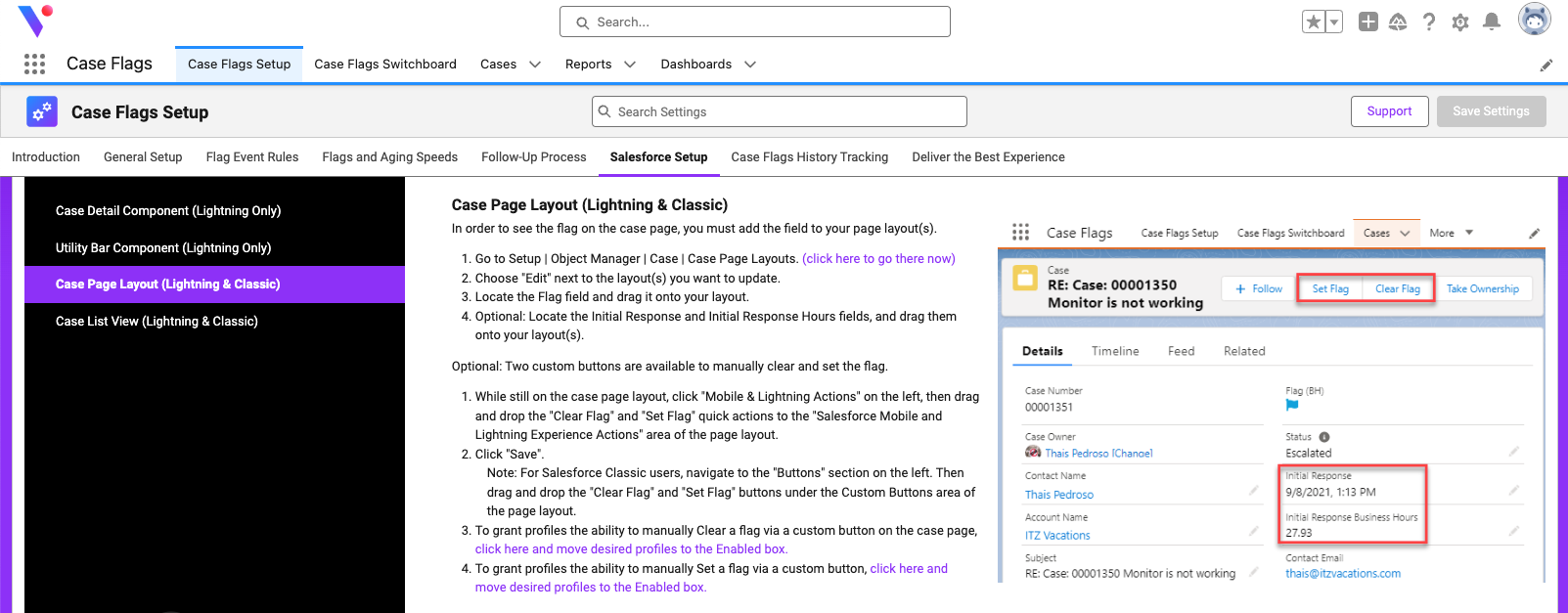Click the edit navigation pencil icon

pyautogui.click(x=1546, y=66)
